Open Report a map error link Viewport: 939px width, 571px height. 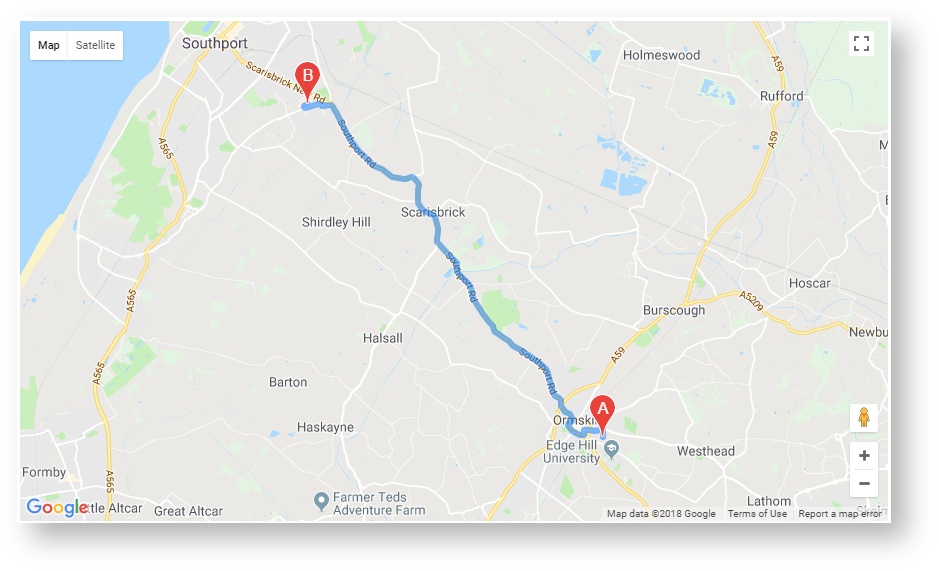(x=840, y=513)
